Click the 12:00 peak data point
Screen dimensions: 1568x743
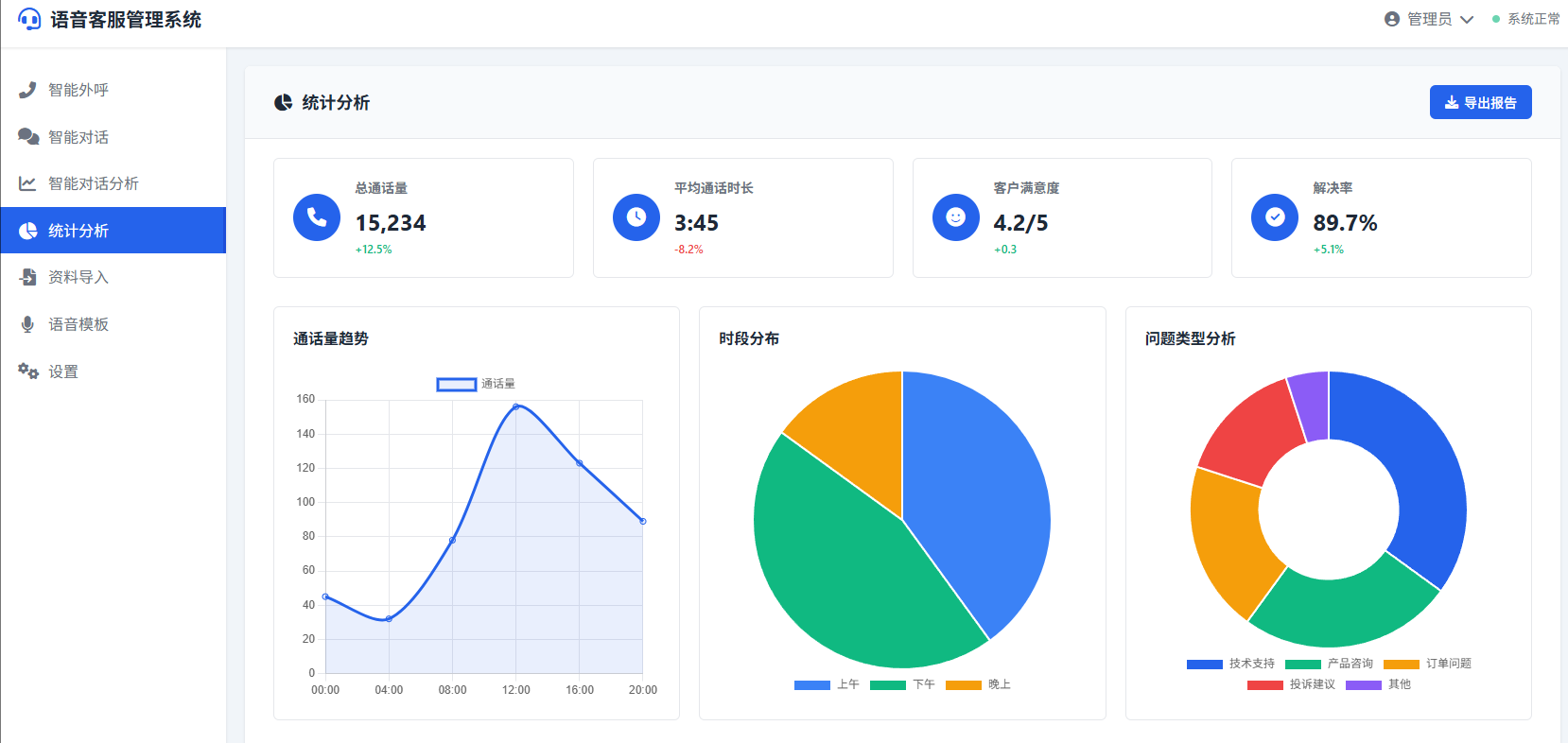coord(516,406)
